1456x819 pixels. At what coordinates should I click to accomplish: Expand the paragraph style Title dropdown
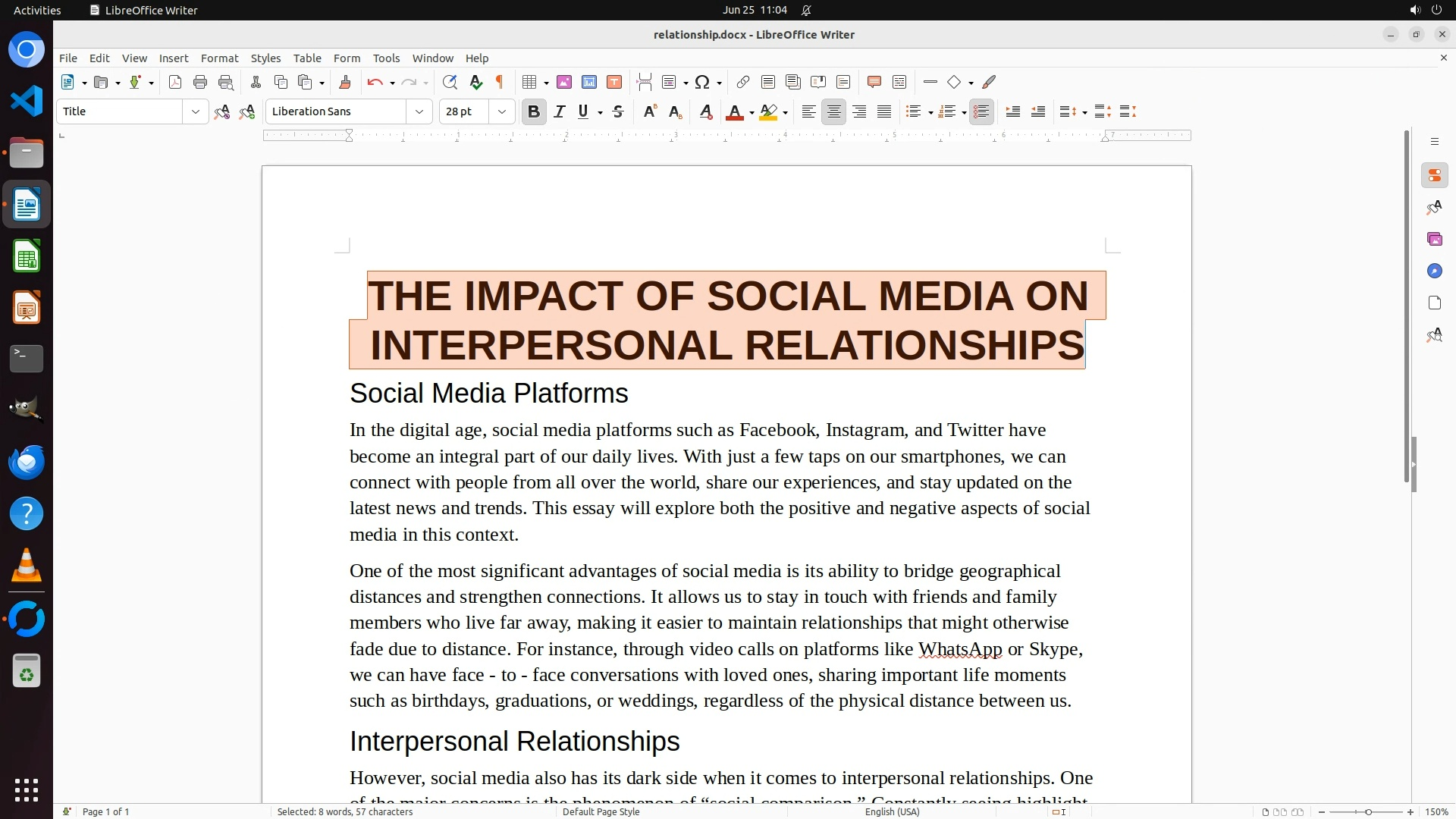tap(196, 112)
